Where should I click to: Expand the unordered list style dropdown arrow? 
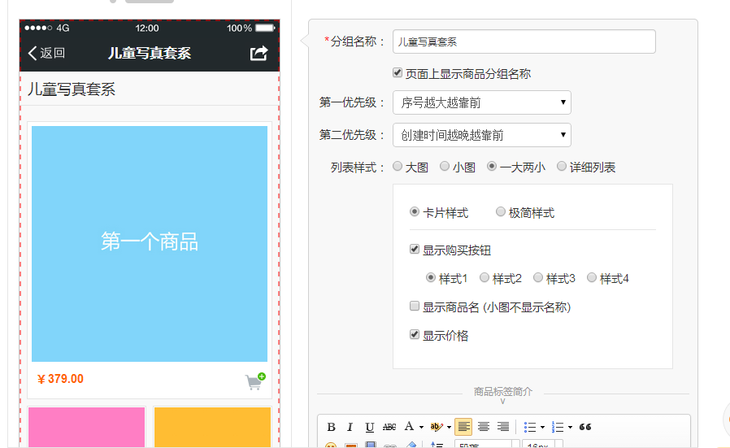pyautogui.click(x=542, y=428)
